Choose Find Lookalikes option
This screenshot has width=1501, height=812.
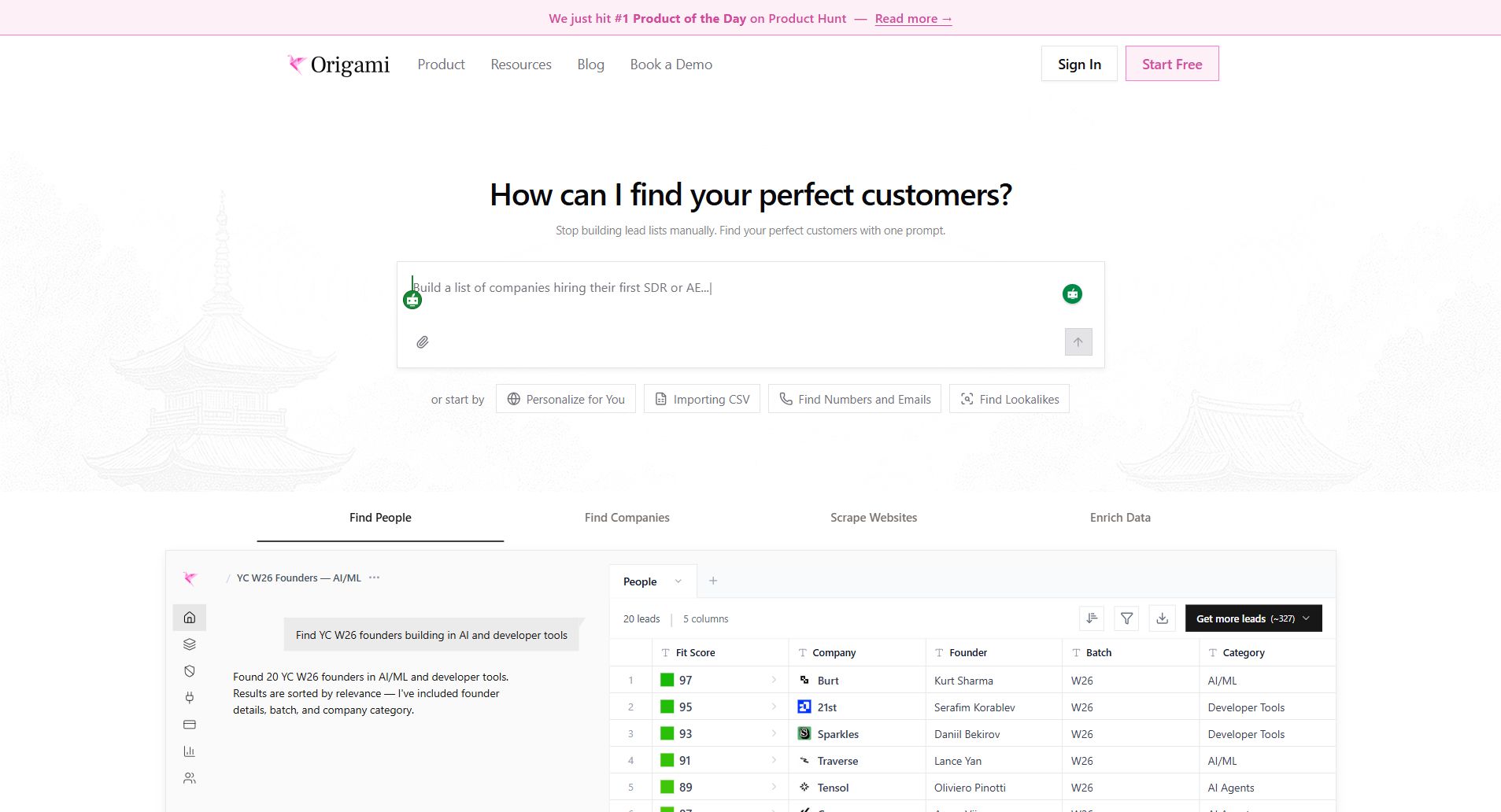coord(1009,399)
